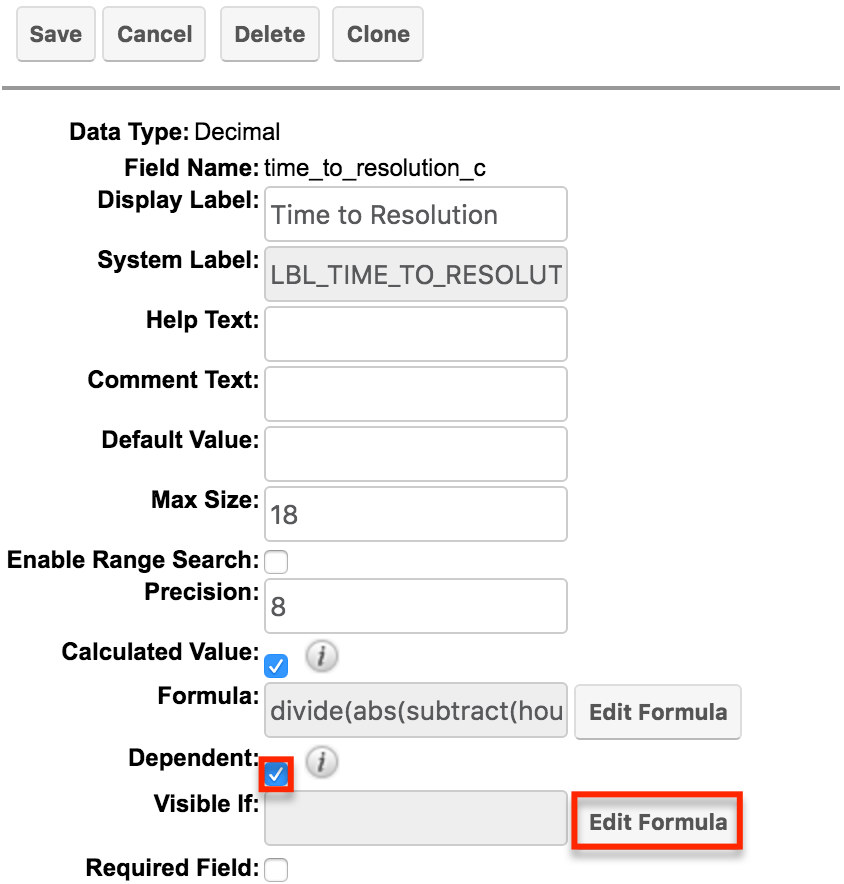Click the disabled System Label field
The height and width of the screenshot is (884, 844).
416,274
